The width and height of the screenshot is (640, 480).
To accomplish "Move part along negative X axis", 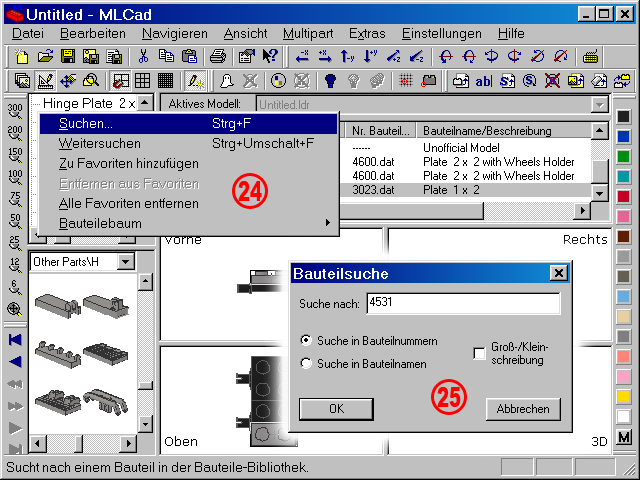I will pyautogui.click(x=302, y=56).
